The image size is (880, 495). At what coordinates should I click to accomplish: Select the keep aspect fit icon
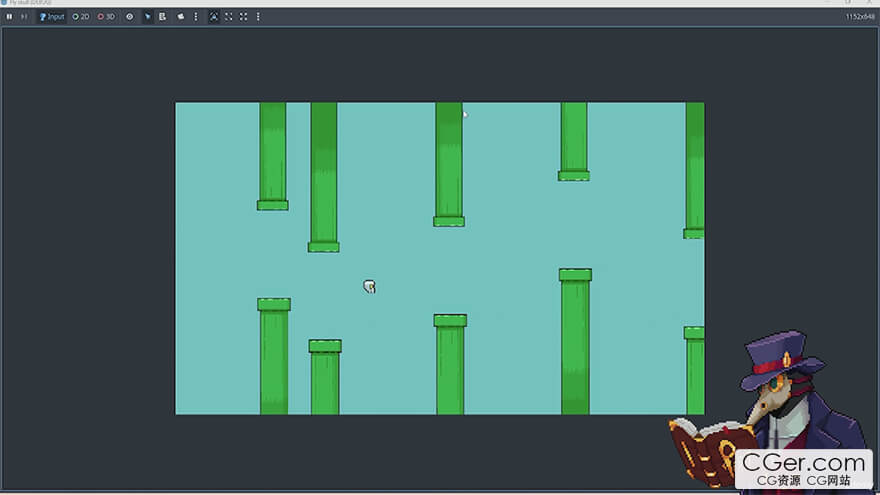(x=229, y=17)
